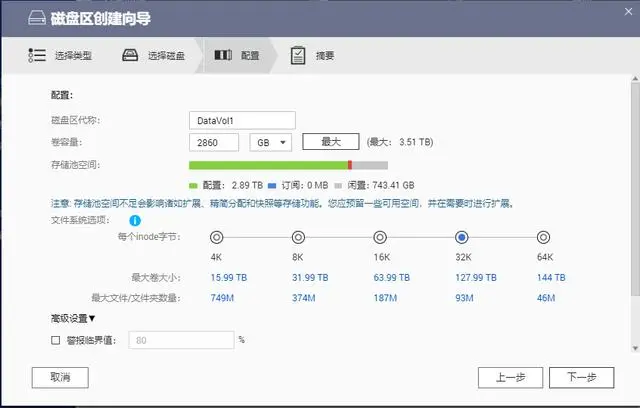This screenshot has width=640, height=408.
Task: Open the GB capacity unit dropdown
Action: tap(271, 142)
